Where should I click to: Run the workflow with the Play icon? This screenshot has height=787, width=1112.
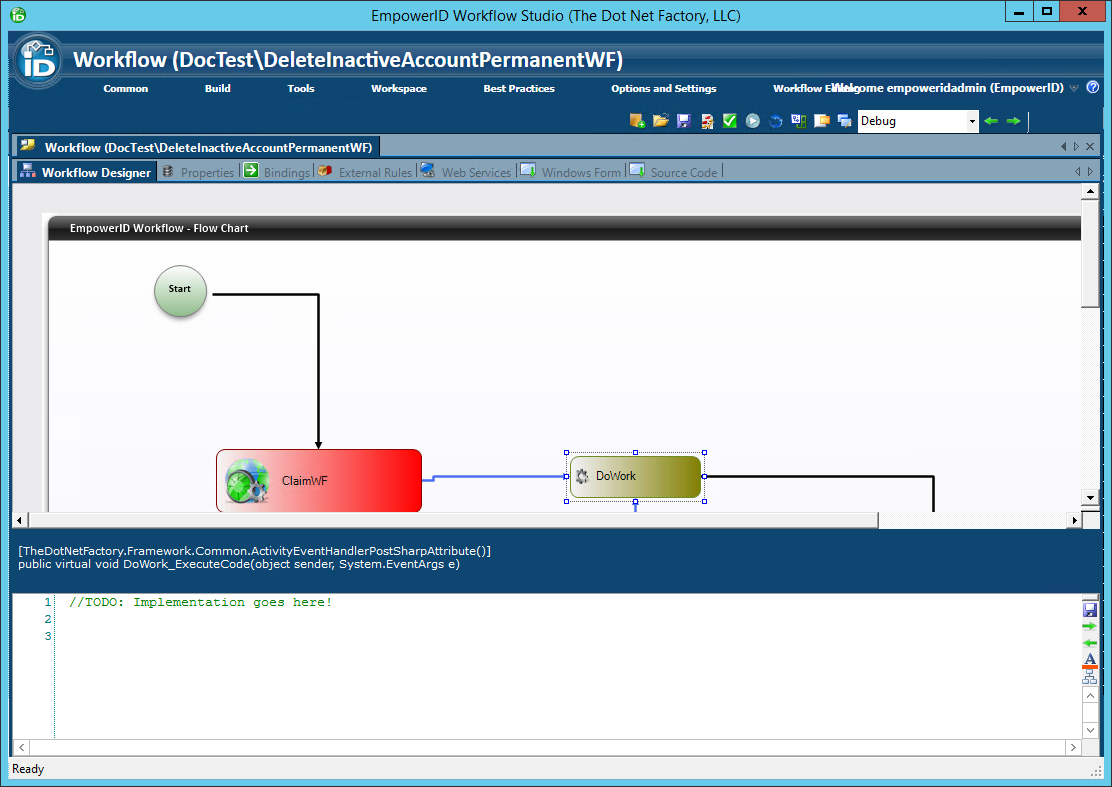[752, 120]
